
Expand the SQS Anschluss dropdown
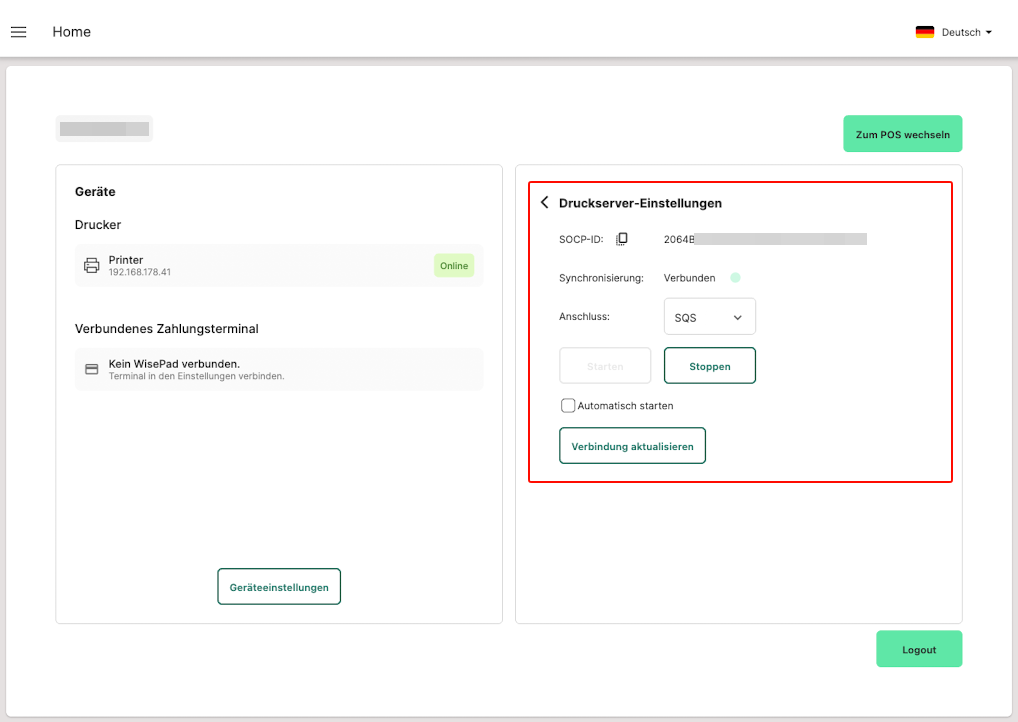point(709,317)
